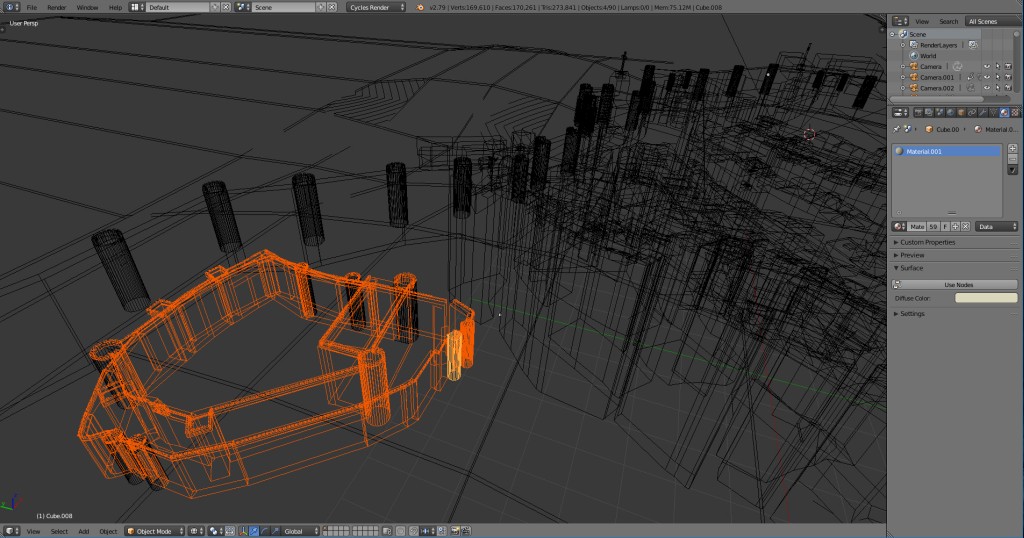Click the Diffuse Color swatch
The image size is (1024, 538).
[x=985, y=298]
